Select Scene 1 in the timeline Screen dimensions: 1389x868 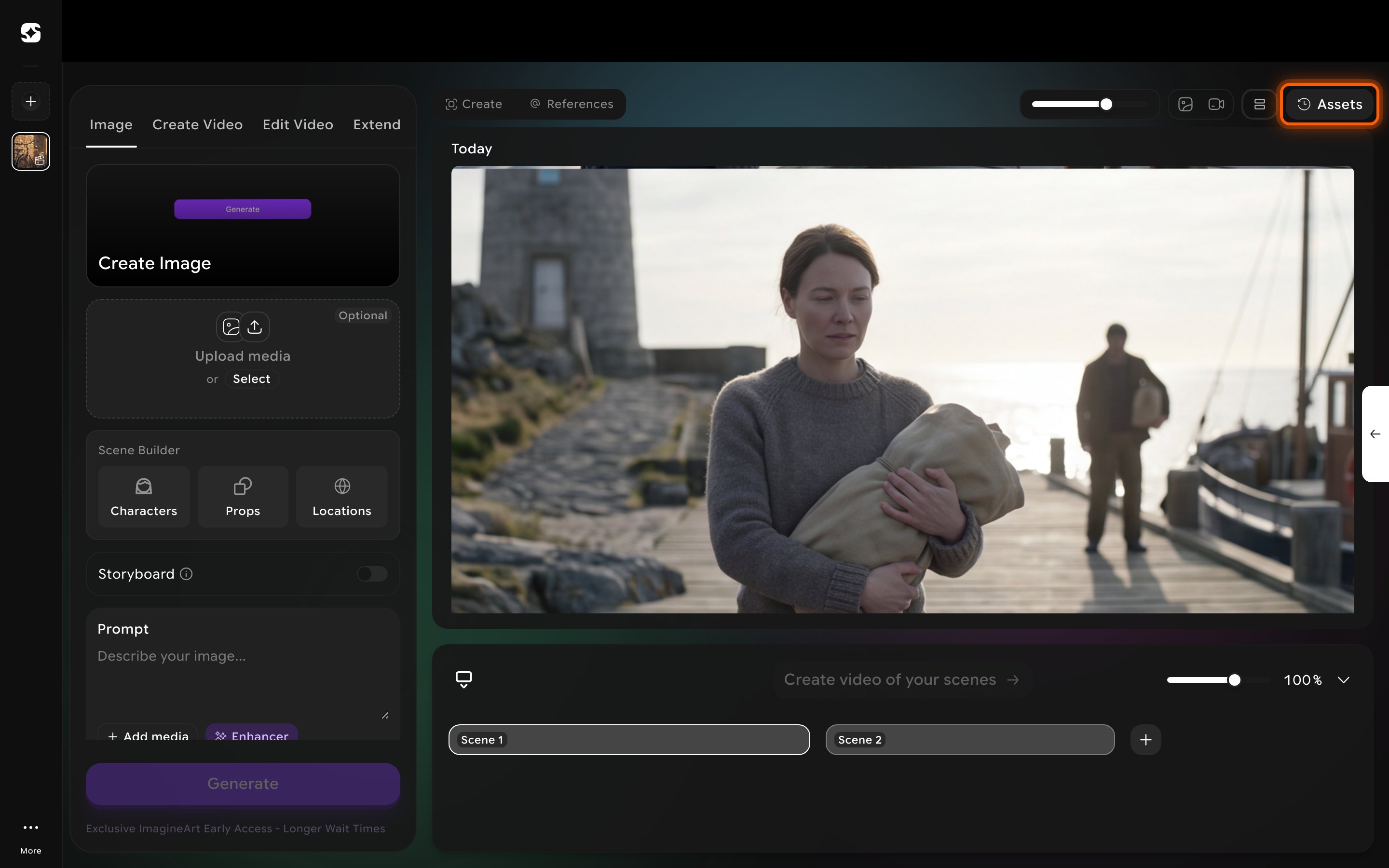629,739
